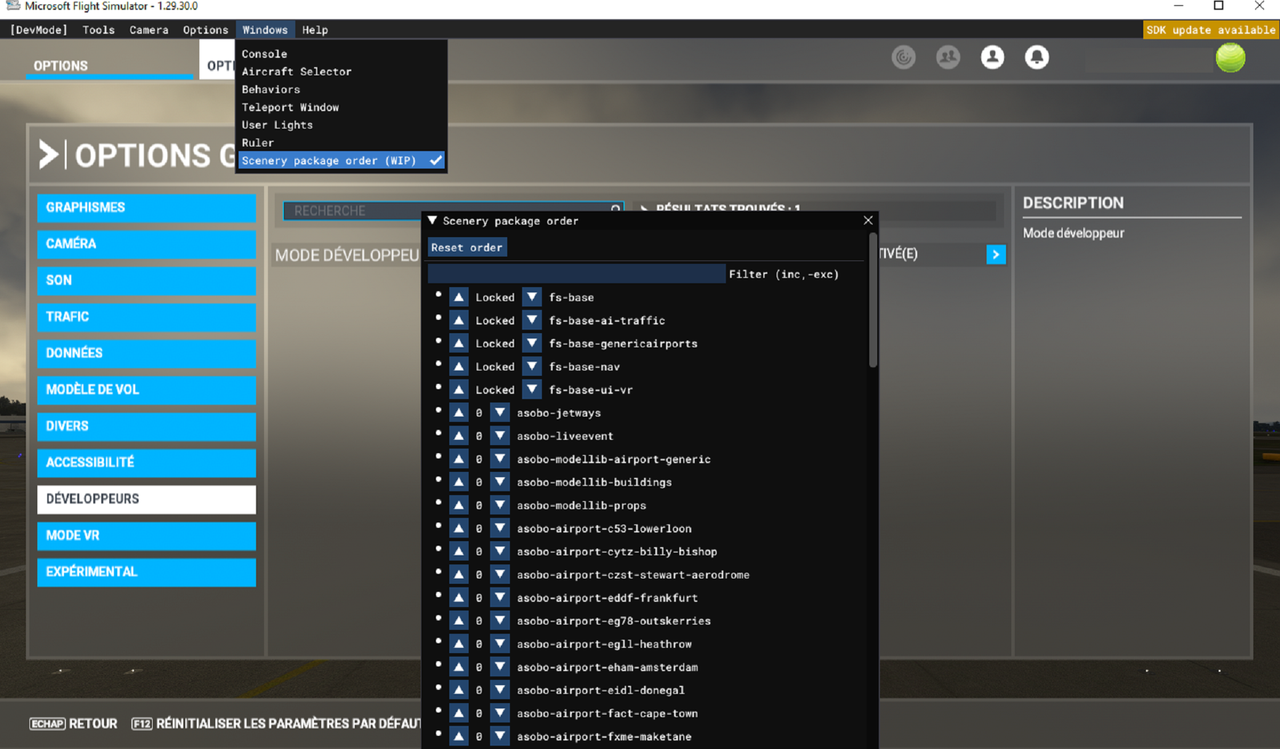Viewport: 1280px width, 749px height.
Task: Click SDK update available notice
Action: coord(1211,30)
